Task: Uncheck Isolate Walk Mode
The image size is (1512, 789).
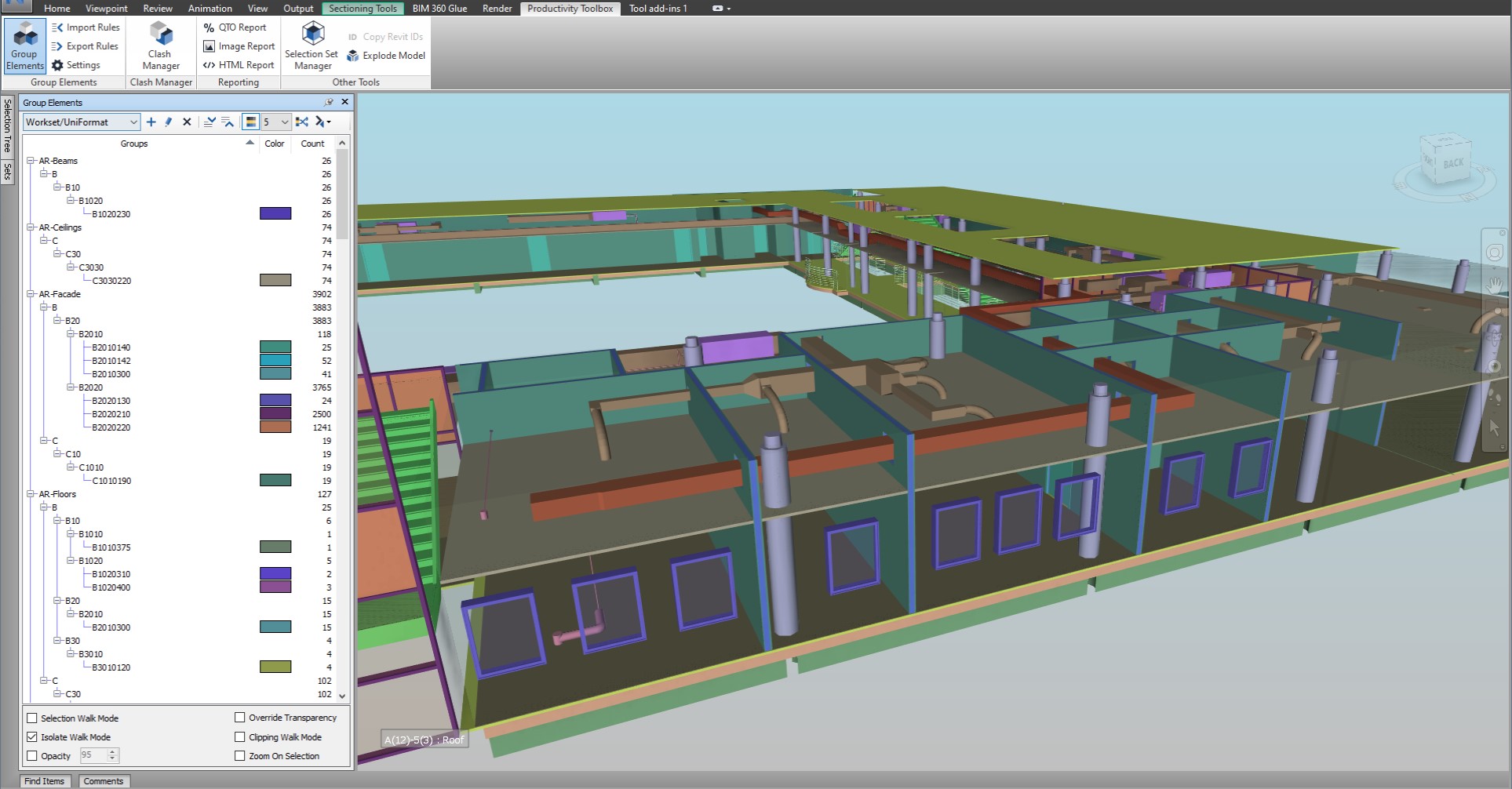Action: [32, 737]
